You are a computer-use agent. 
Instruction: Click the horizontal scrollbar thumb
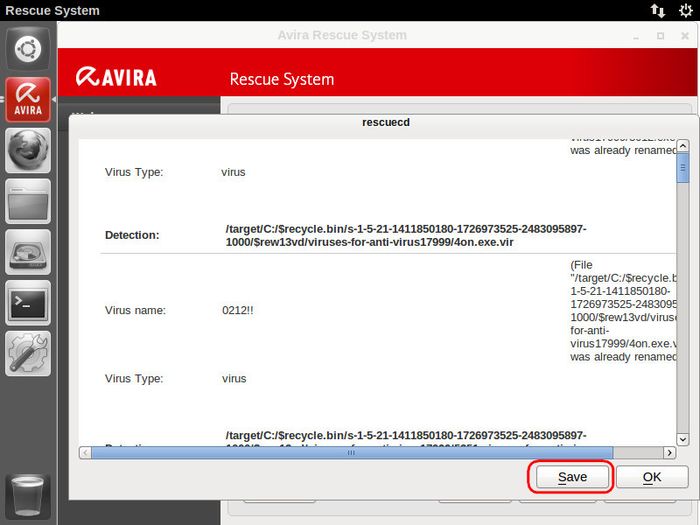pos(350,453)
